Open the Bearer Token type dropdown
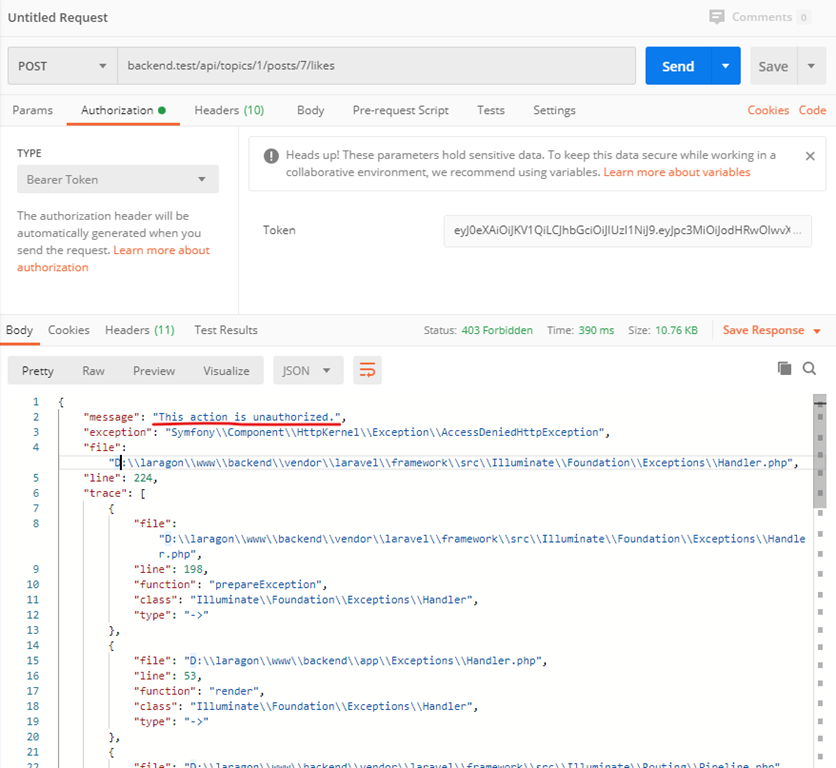Image resolution: width=836 pixels, height=768 pixels. coord(117,180)
